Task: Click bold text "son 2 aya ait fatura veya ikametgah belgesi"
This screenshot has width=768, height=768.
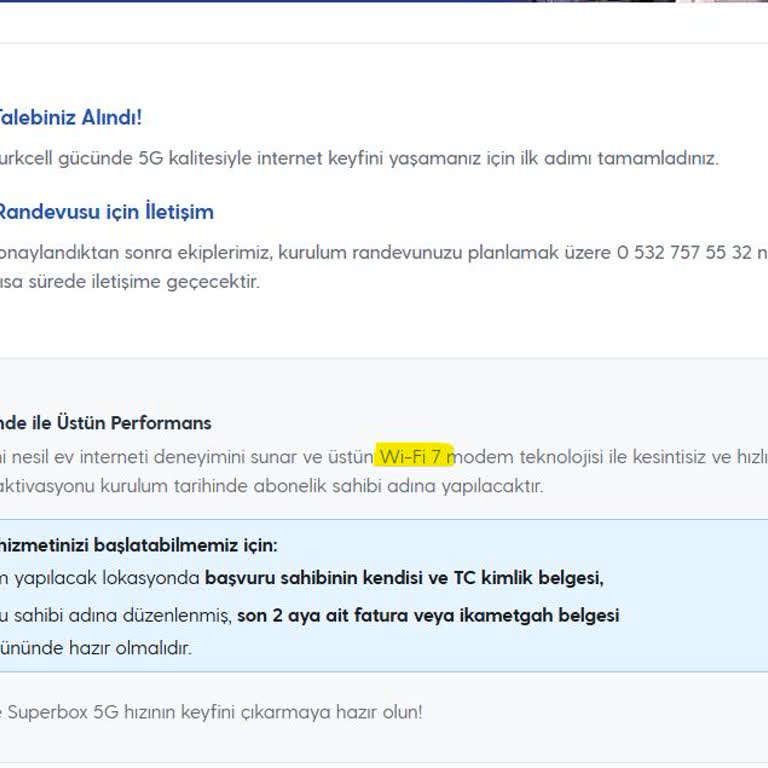Action: tap(428, 615)
